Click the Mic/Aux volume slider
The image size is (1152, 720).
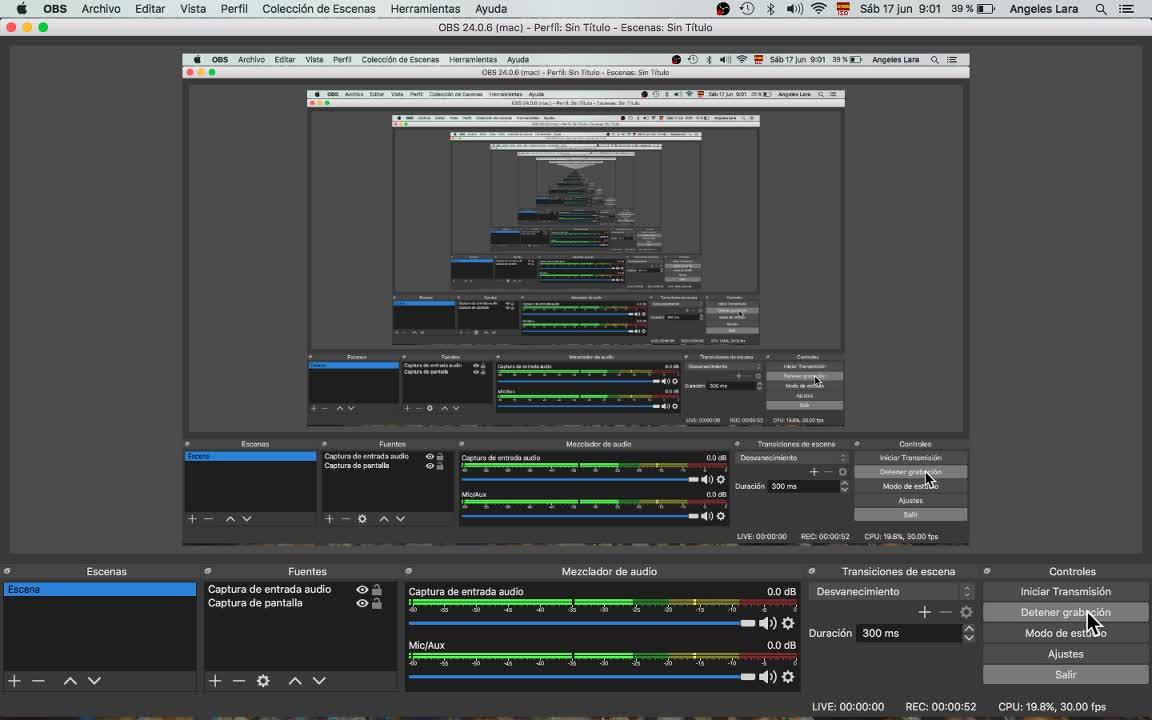click(581, 677)
